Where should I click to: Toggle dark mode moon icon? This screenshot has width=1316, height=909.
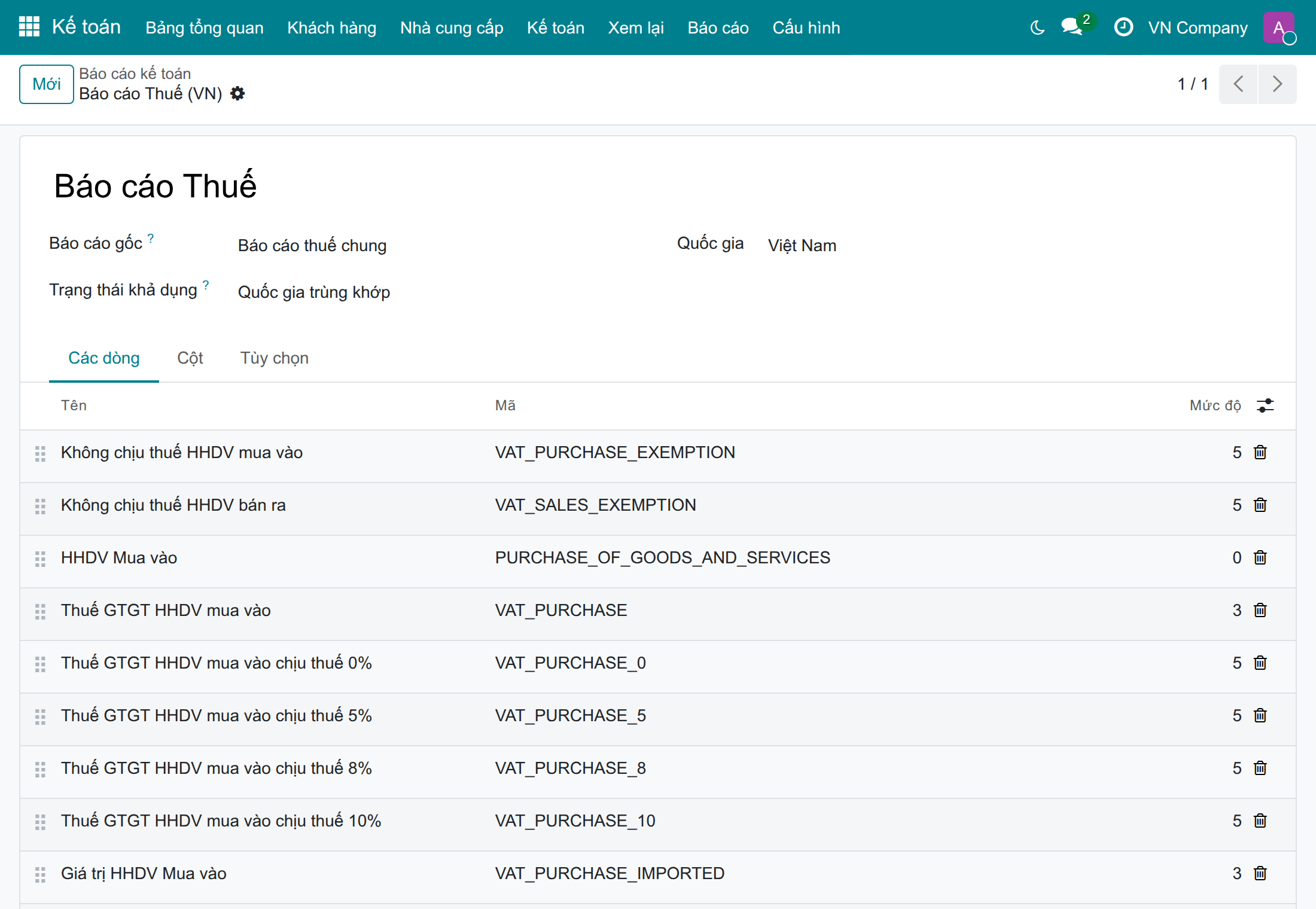click(1037, 28)
